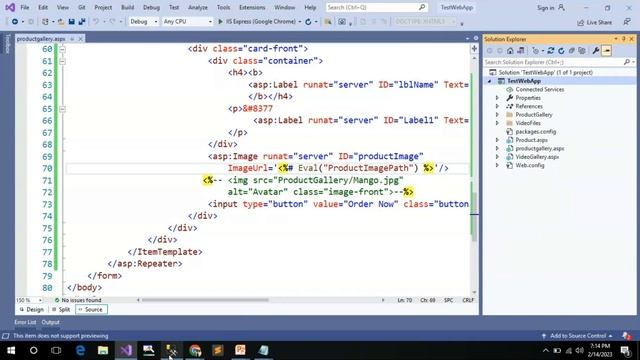Image resolution: width=640 pixels, height=360 pixels.
Task: Click the Search (Ctrl+Q) box
Action: 376,7
